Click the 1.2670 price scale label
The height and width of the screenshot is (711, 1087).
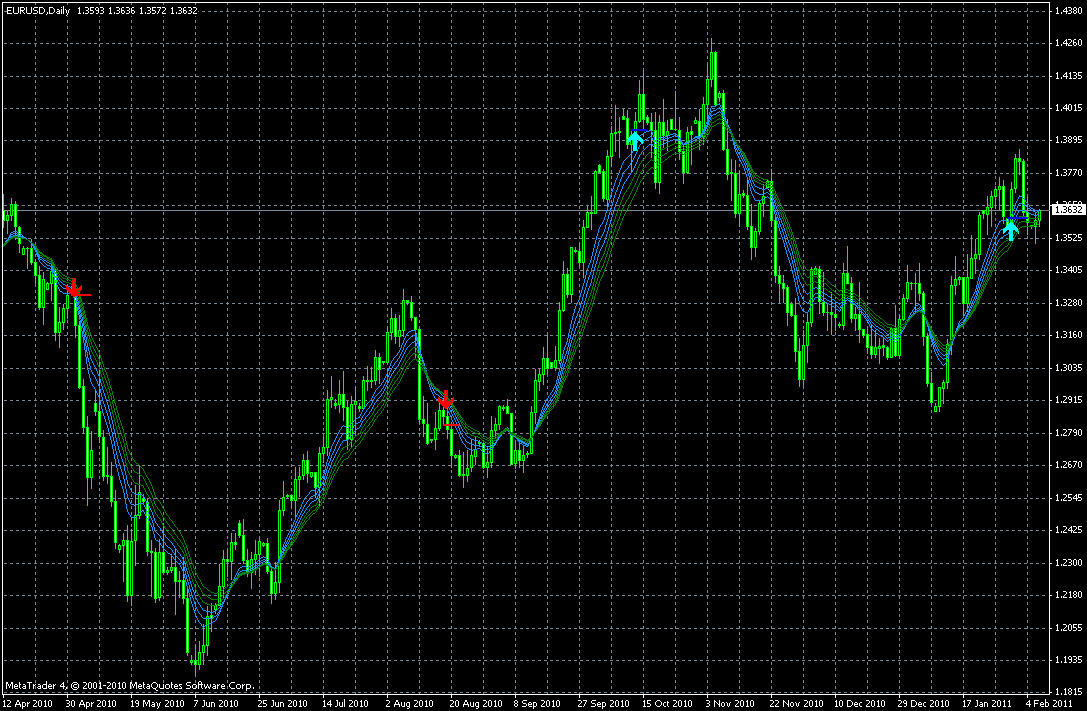click(1068, 464)
